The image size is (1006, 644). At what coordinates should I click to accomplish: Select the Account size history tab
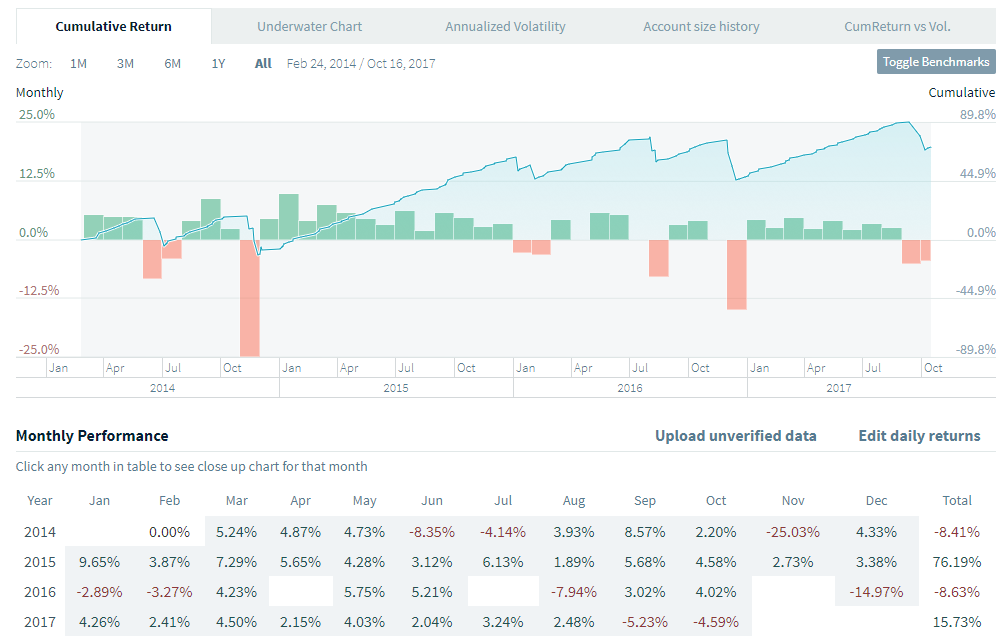(701, 26)
